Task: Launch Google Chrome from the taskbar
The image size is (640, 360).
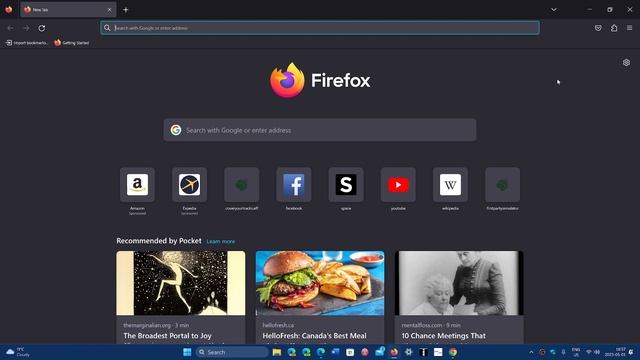Action: pyautogui.click(x=453, y=352)
